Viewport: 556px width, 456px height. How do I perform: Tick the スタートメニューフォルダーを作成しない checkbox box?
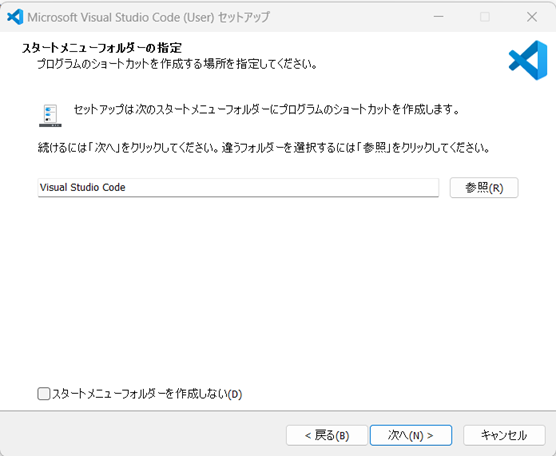click(x=44, y=394)
